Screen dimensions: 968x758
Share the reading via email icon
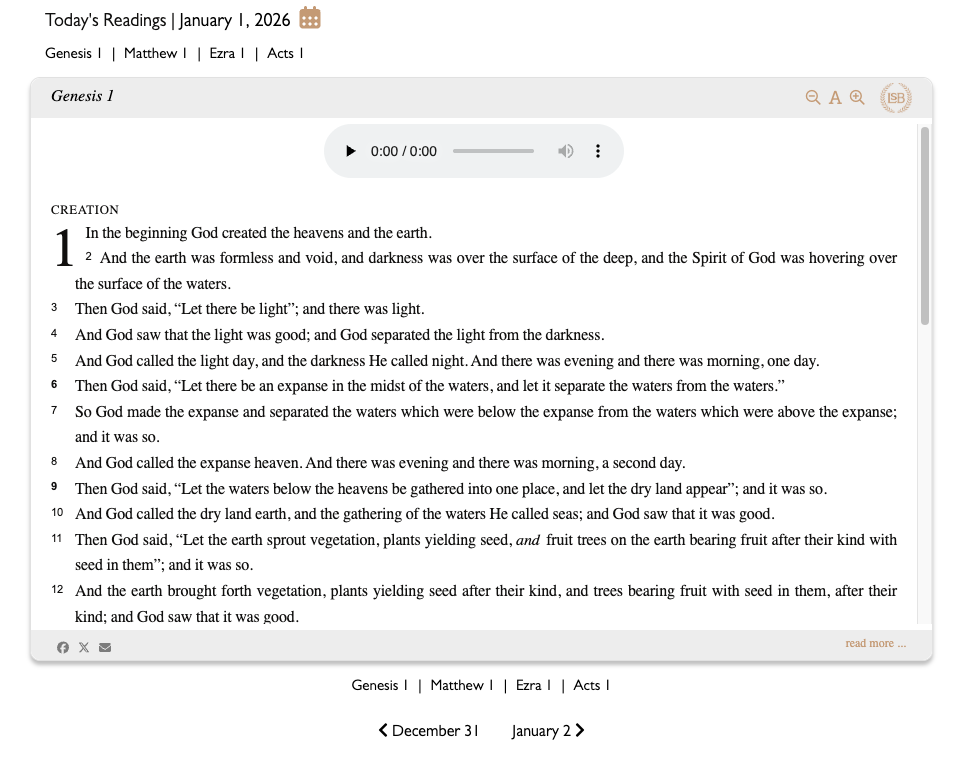coord(104,647)
